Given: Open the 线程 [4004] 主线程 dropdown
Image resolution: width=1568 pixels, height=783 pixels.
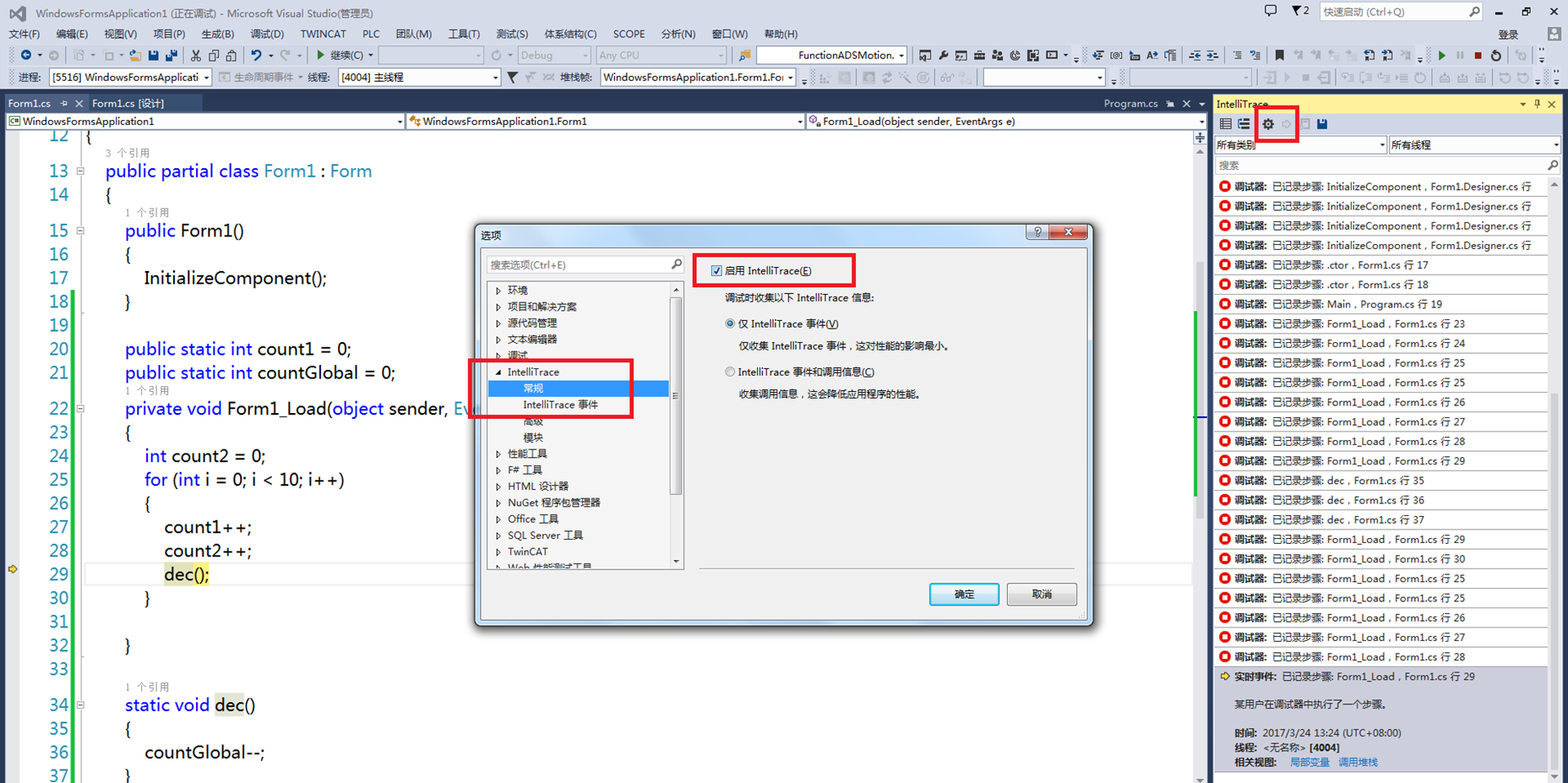Looking at the screenshot, I should pyautogui.click(x=419, y=78).
